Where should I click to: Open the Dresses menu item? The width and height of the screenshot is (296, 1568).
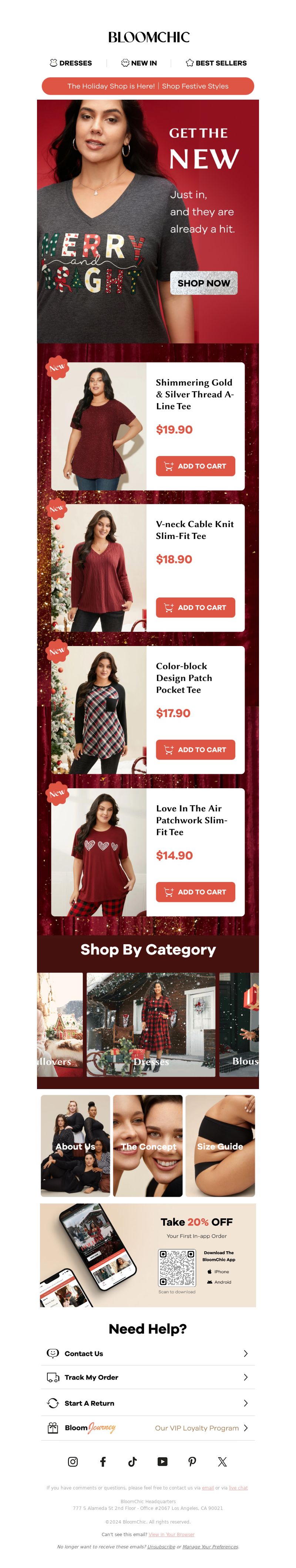(71, 63)
